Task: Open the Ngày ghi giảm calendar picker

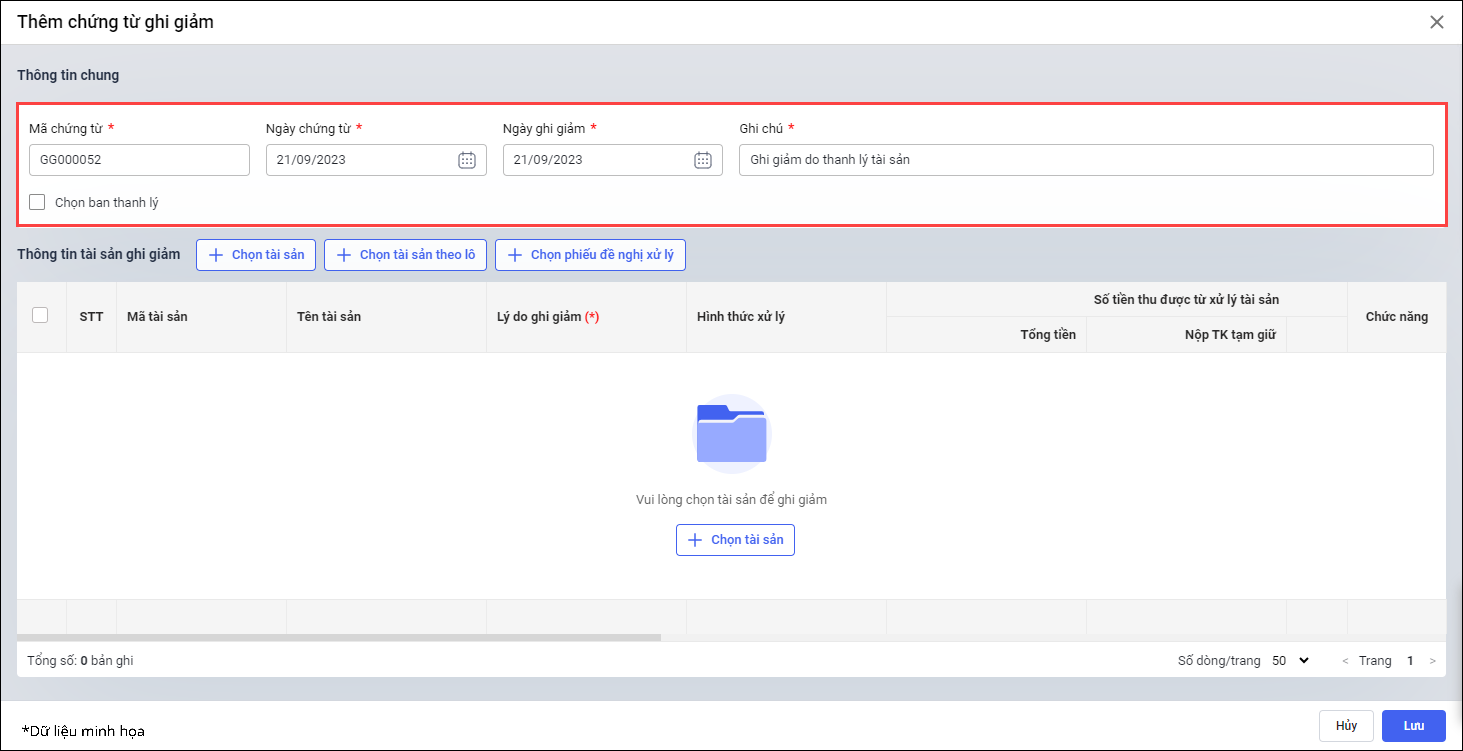Action: click(x=703, y=160)
